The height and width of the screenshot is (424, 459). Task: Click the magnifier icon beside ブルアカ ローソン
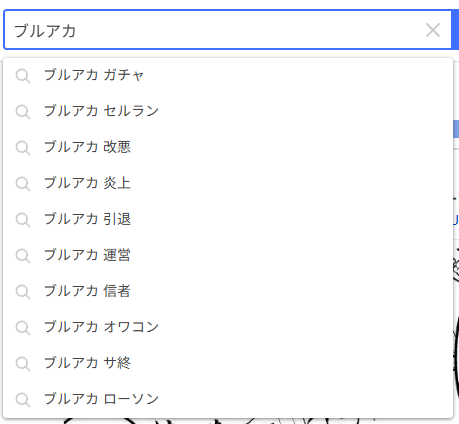click(23, 400)
